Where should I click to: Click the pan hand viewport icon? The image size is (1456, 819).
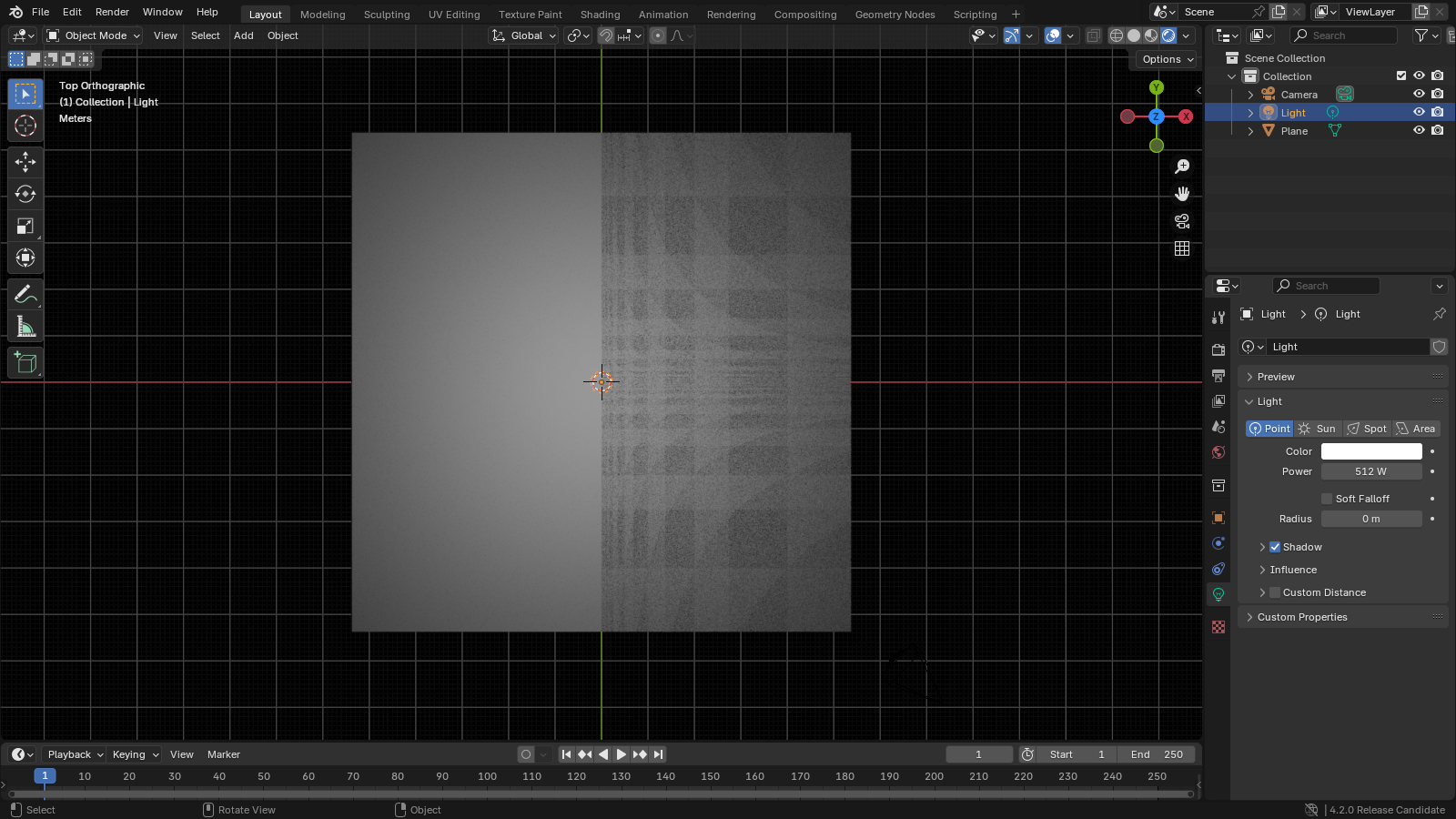(x=1182, y=194)
